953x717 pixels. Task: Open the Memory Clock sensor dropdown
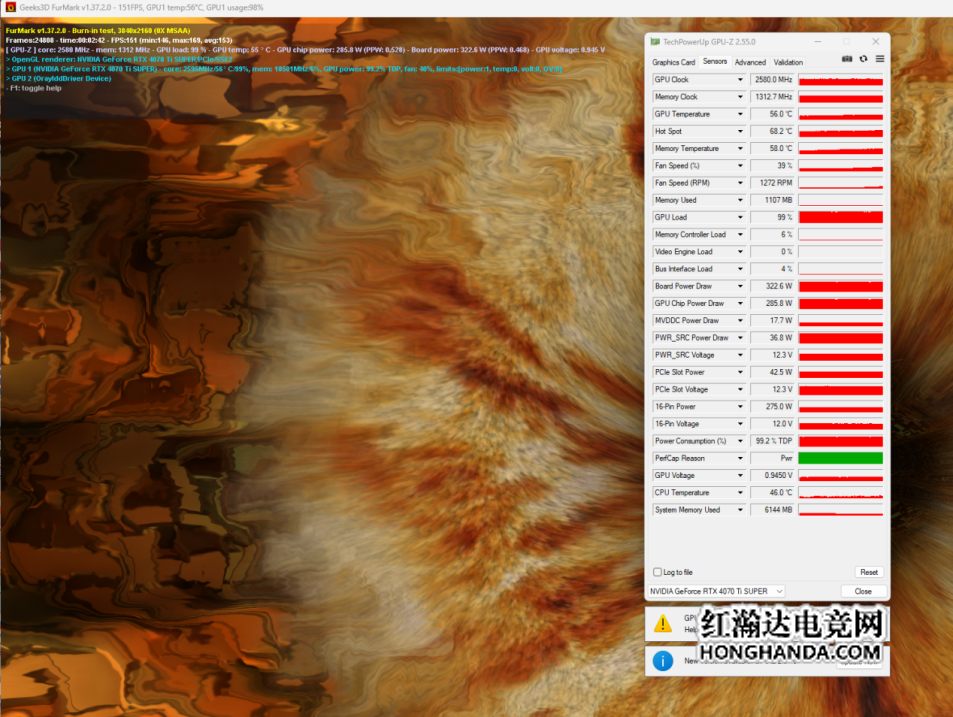[740, 97]
